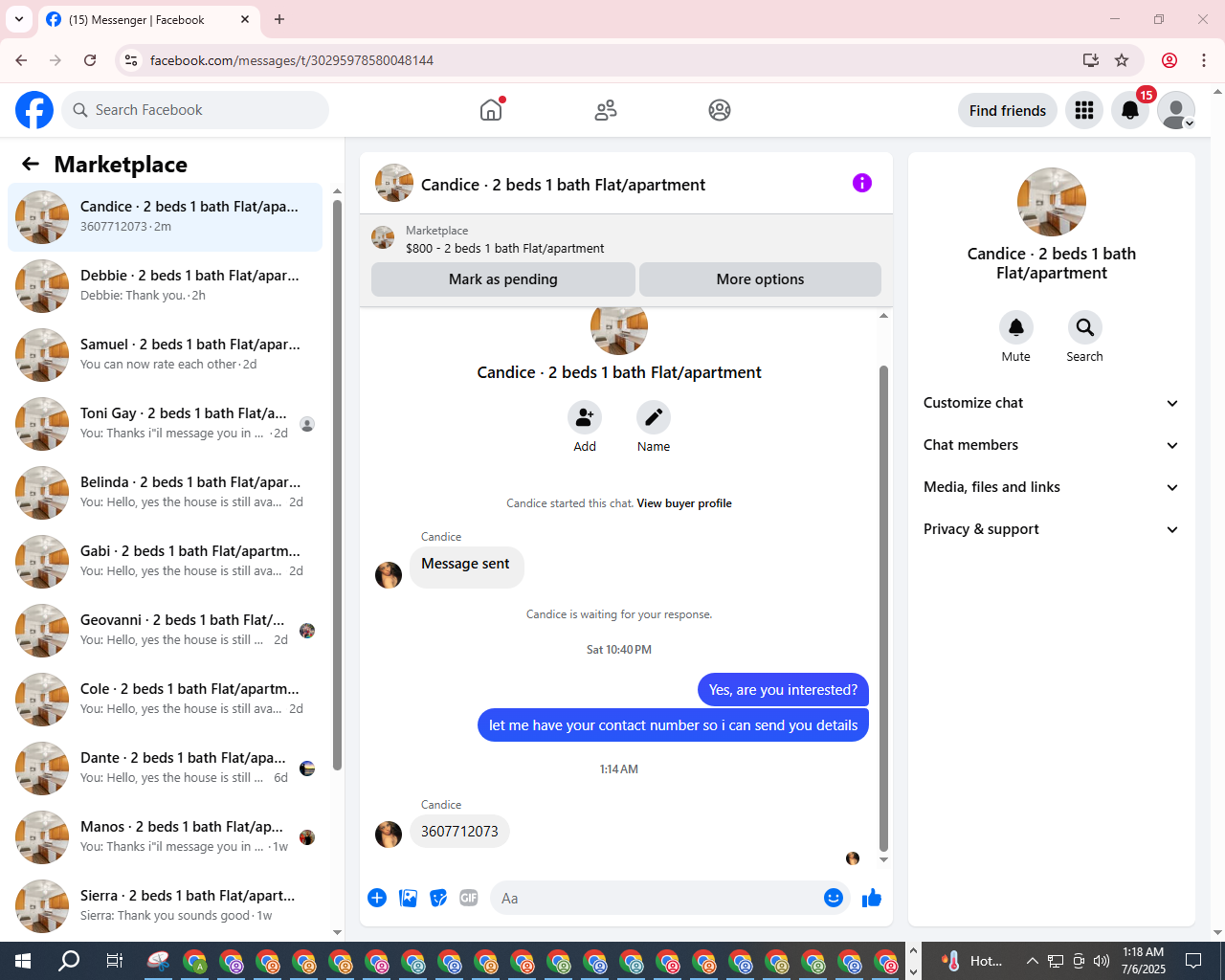Open the Facebook home logo
The image size is (1225, 980).
[34, 110]
